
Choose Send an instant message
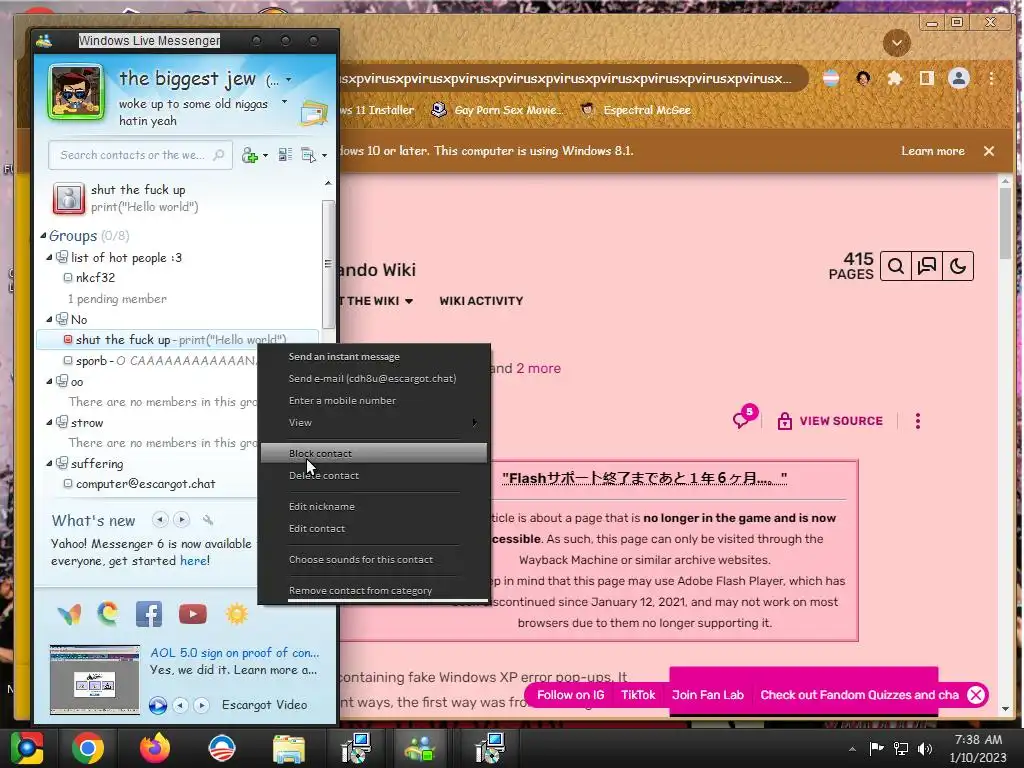point(374,357)
